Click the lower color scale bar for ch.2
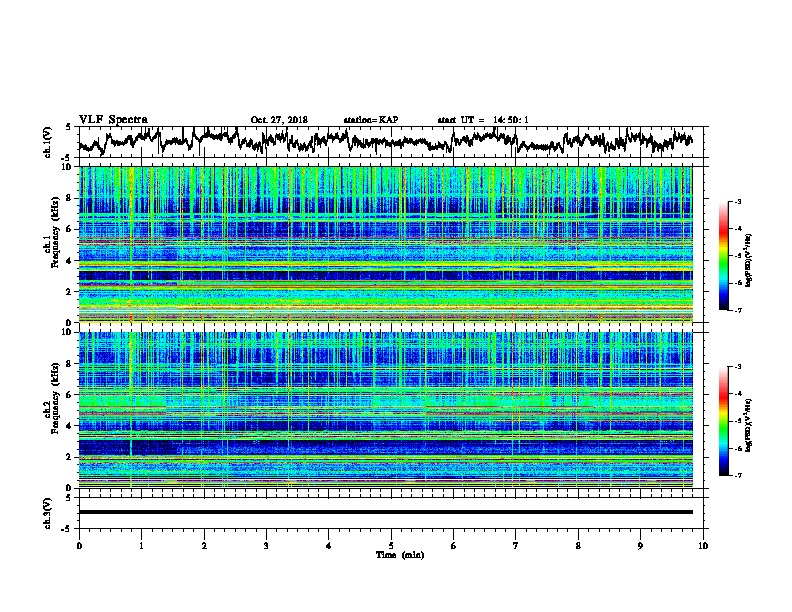 (x=723, y=421)
